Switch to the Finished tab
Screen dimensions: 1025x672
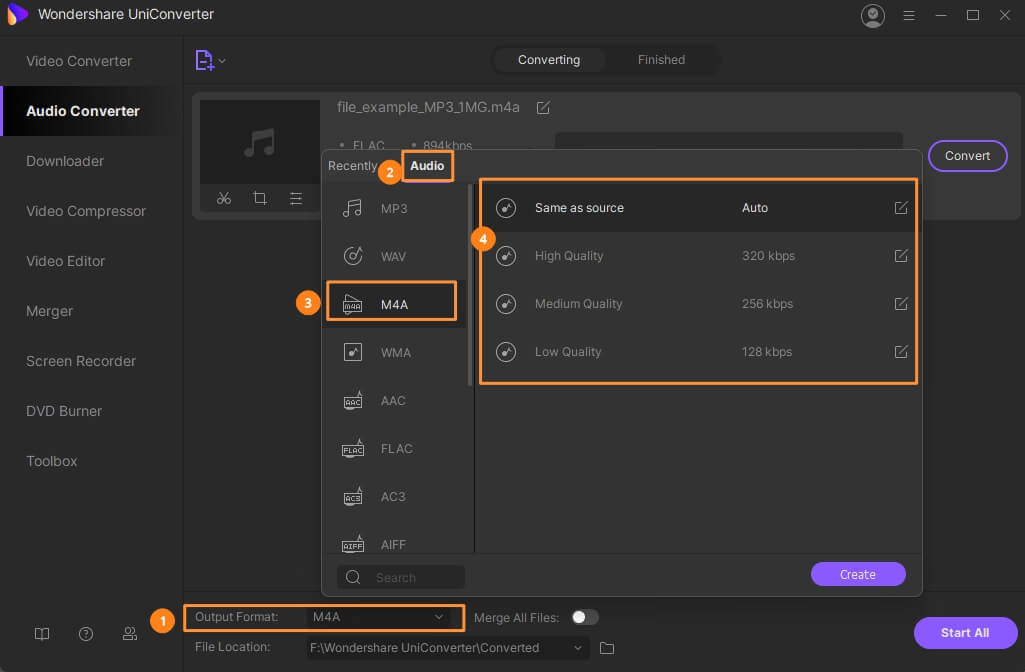coord(661,60)
